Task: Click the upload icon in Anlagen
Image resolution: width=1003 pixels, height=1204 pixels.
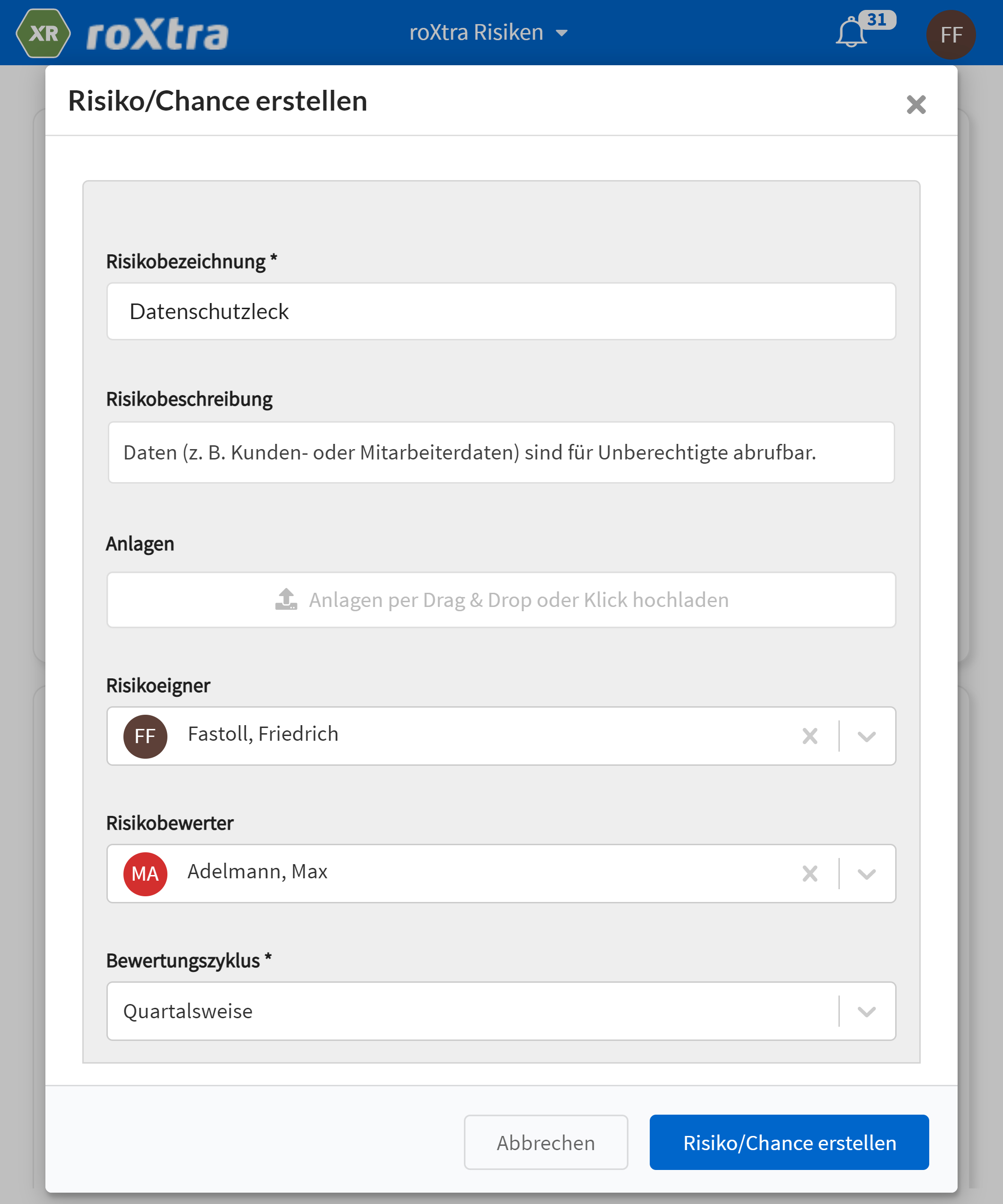Action: (286, 599)
